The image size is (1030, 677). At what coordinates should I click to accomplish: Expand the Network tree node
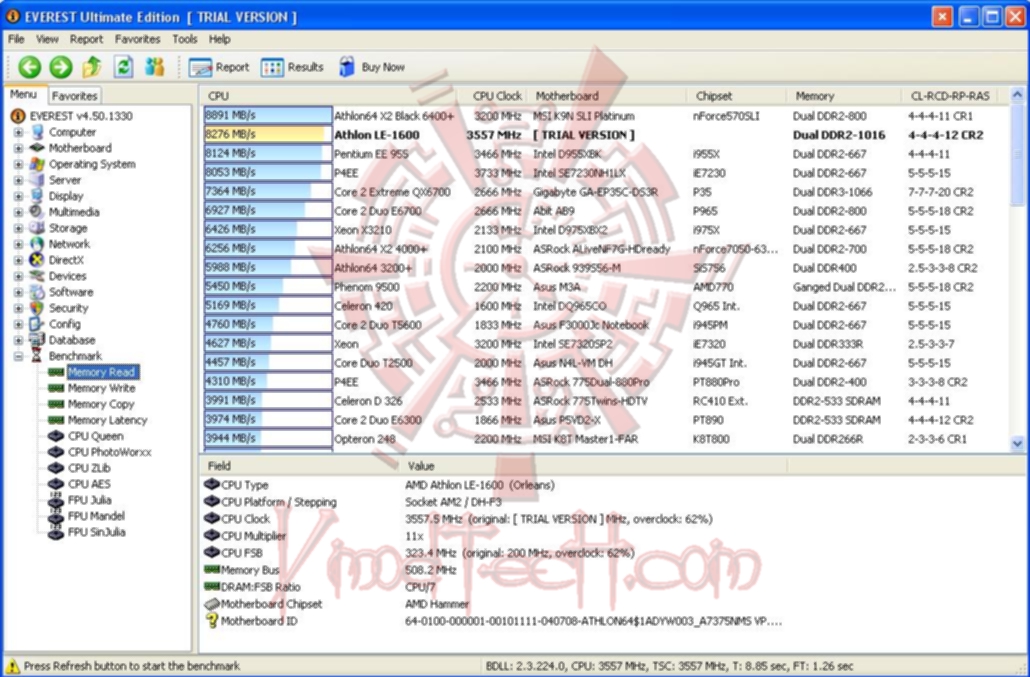[x=18, y=244]
